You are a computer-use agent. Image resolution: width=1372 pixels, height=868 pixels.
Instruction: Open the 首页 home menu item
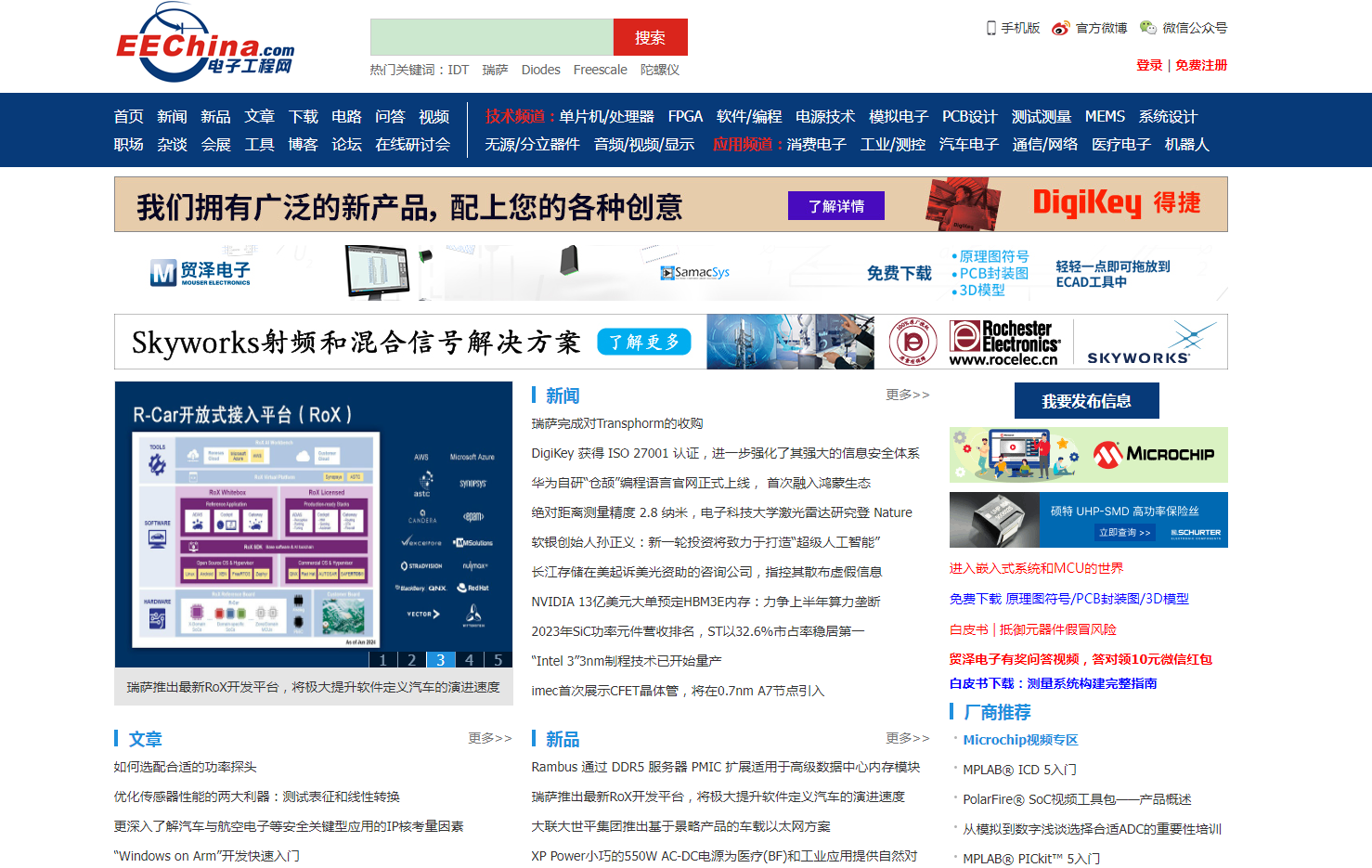pyautogui.click(x=128, y=116)
